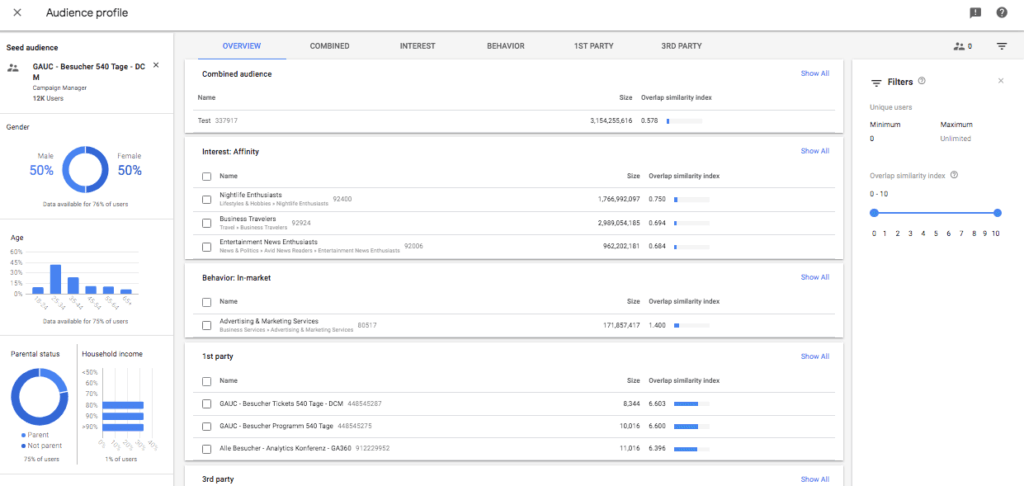Open help for Overlap similarity index filter

point(954,175)
